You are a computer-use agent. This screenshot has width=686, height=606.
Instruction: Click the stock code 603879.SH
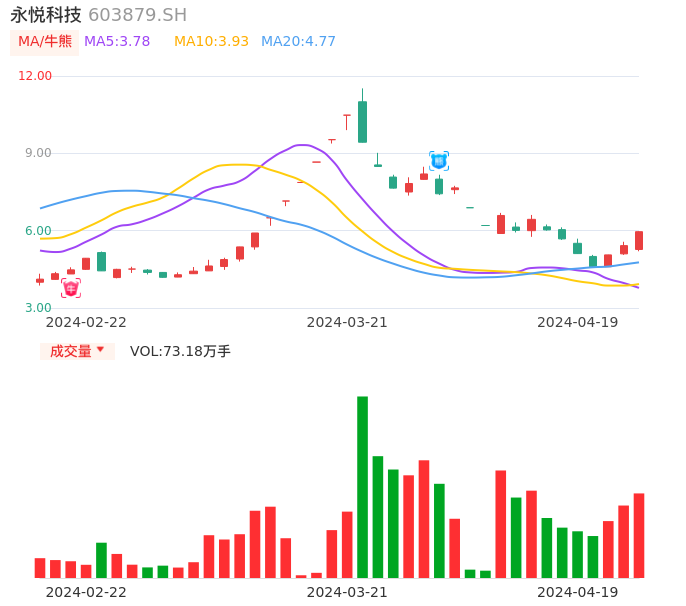(x=137, y=15)
